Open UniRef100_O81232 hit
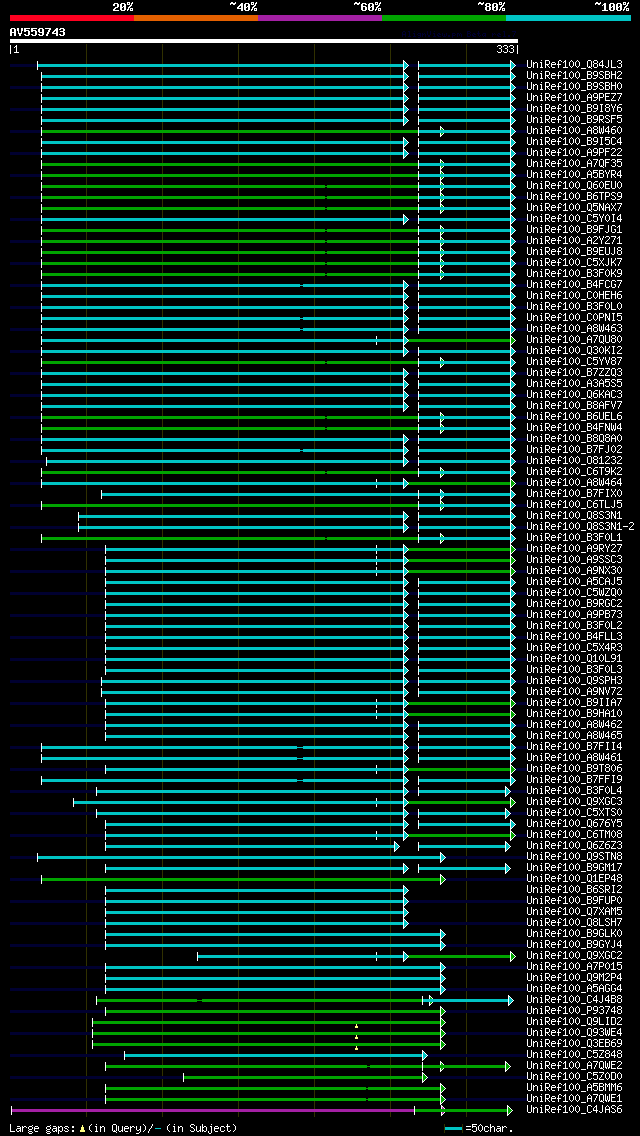This screenshot has width=640, height=1136. 574,461
